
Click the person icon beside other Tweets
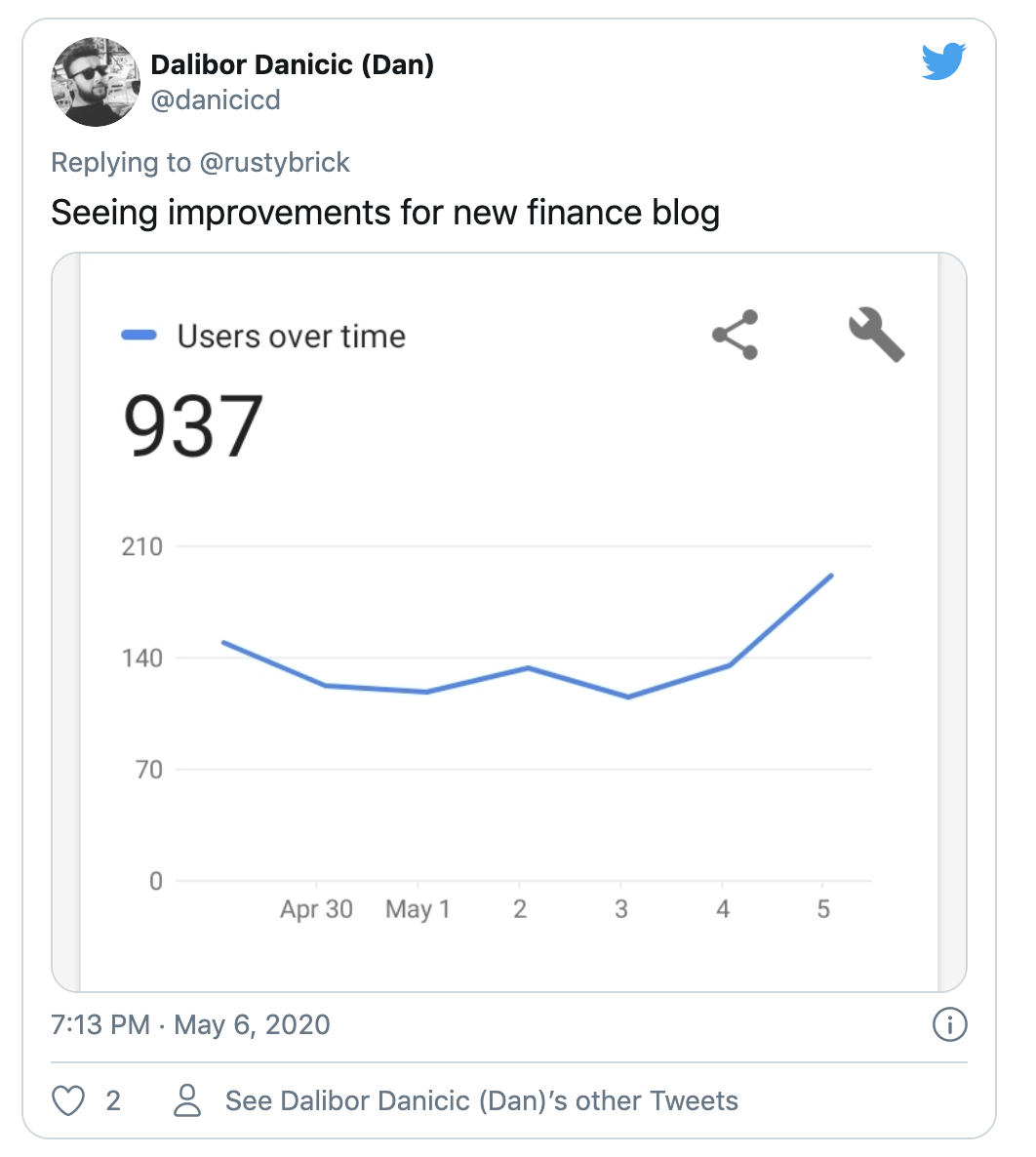click(186, 1101)
